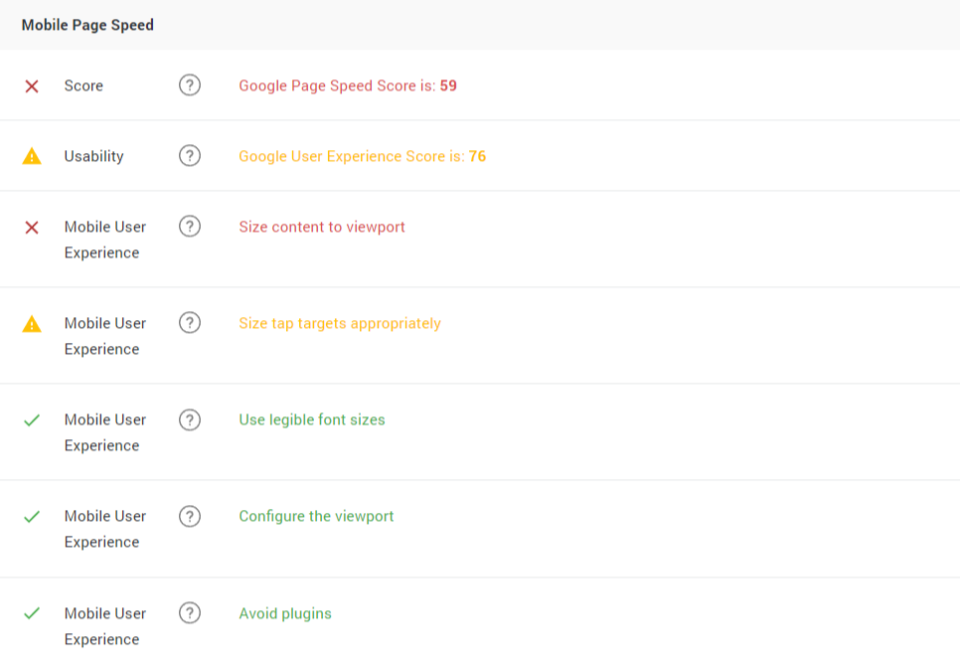Click the yellow warning icon beside Usability

31,156
